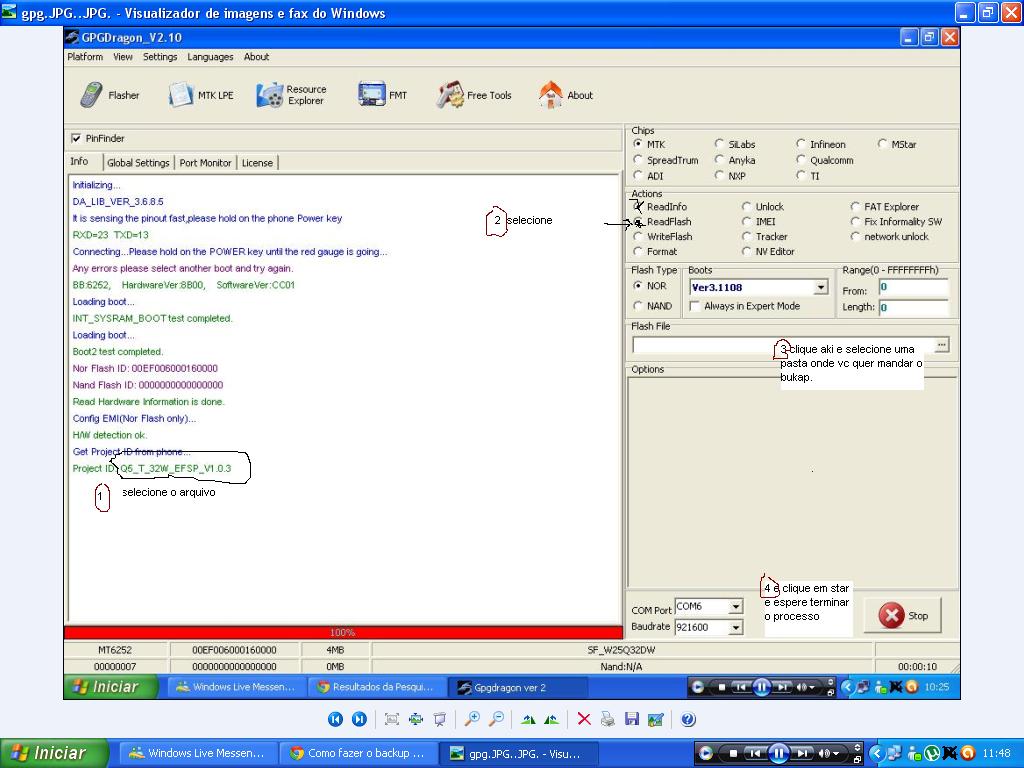Go to previous image in the viewer toolbar

[336, 719]
